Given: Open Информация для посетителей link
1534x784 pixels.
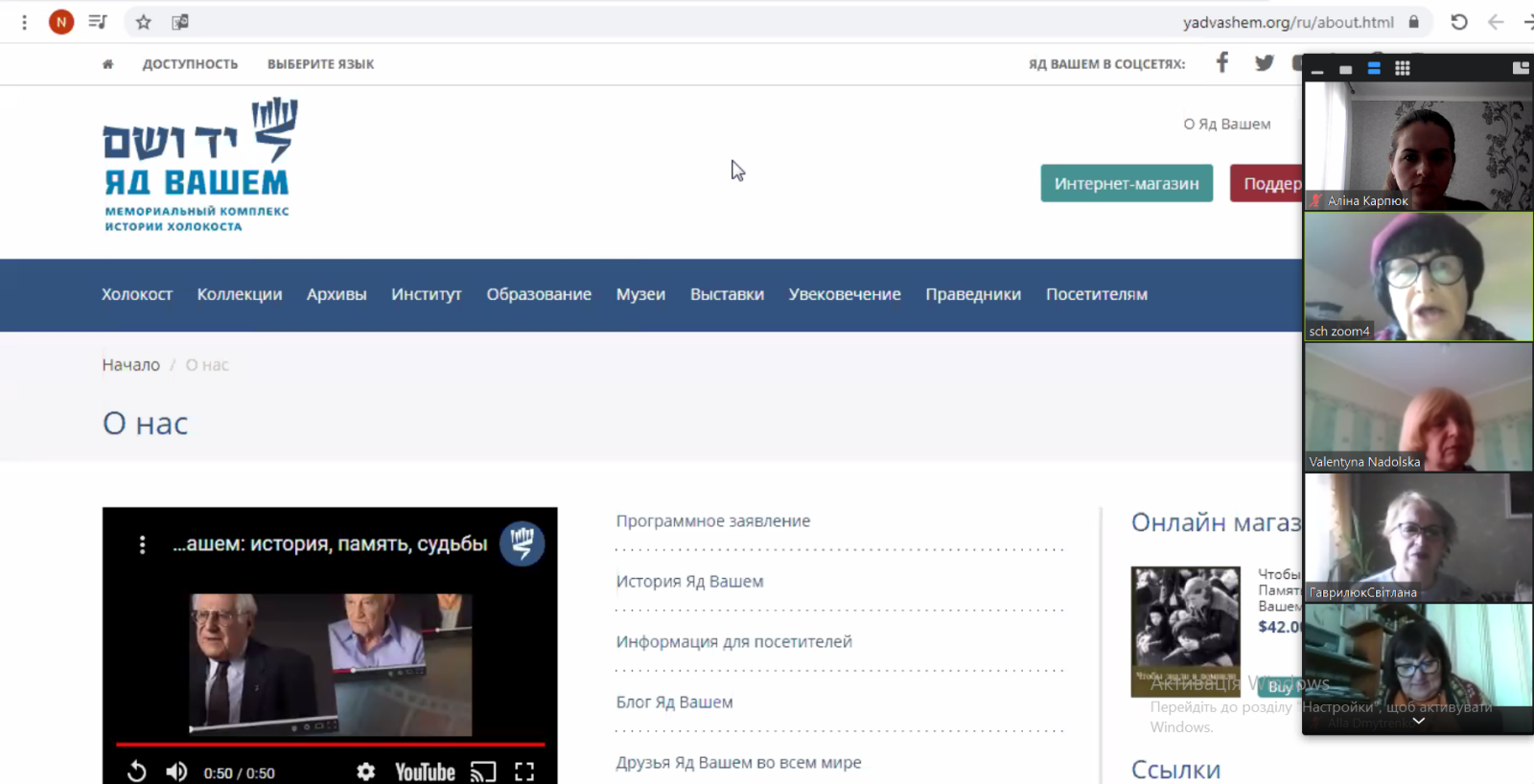Looking at the screenshot, I should point(733,642).
